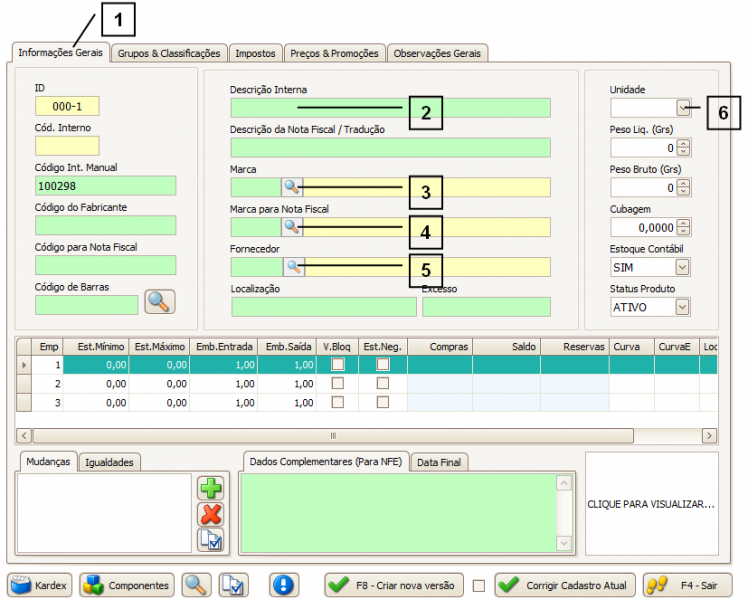Click the red X delete icon
The width and height of the screenshot is (748, 600).
click(211, 515)
